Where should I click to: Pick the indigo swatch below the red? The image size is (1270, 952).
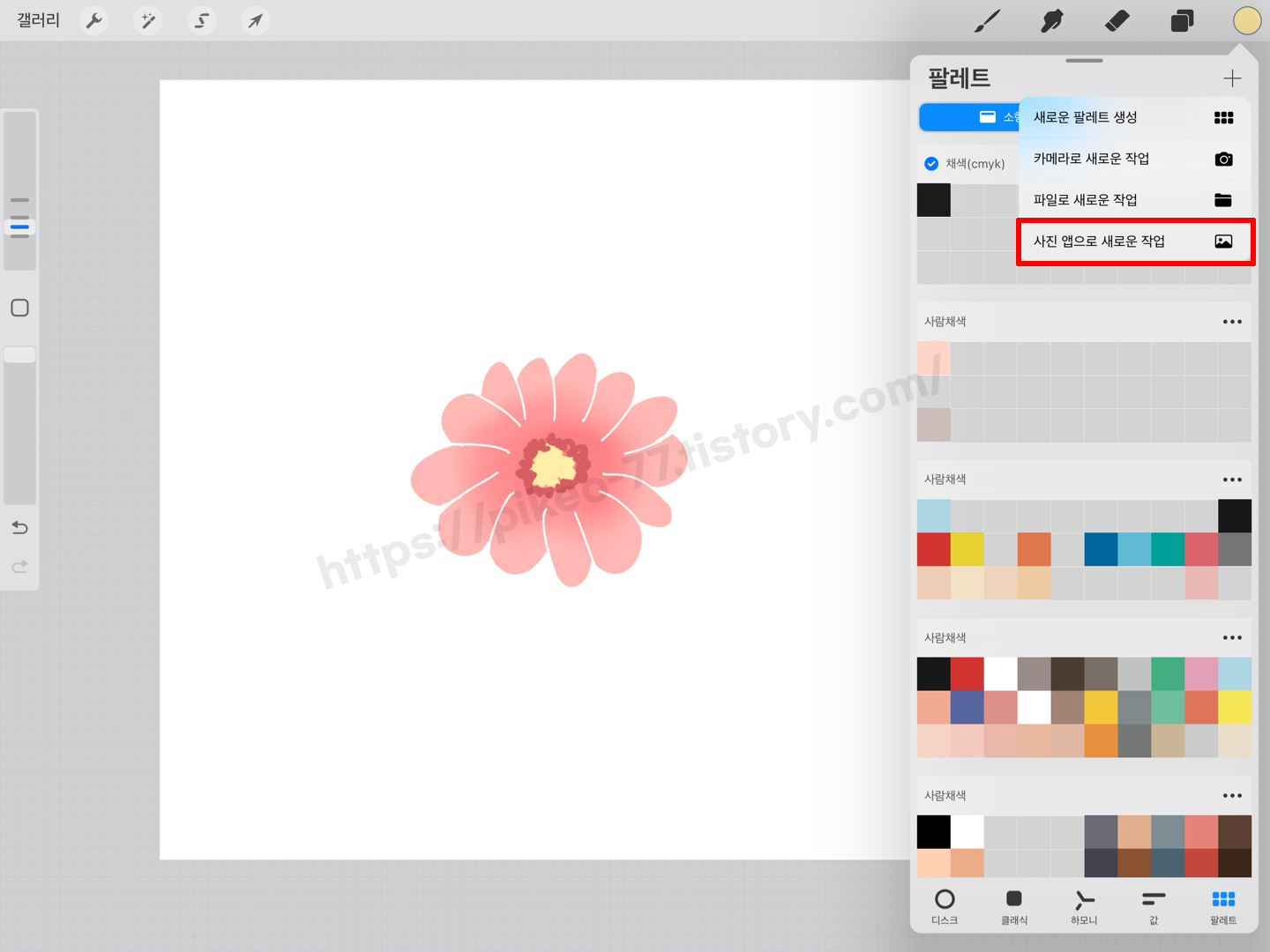click(x=967, y=707)
